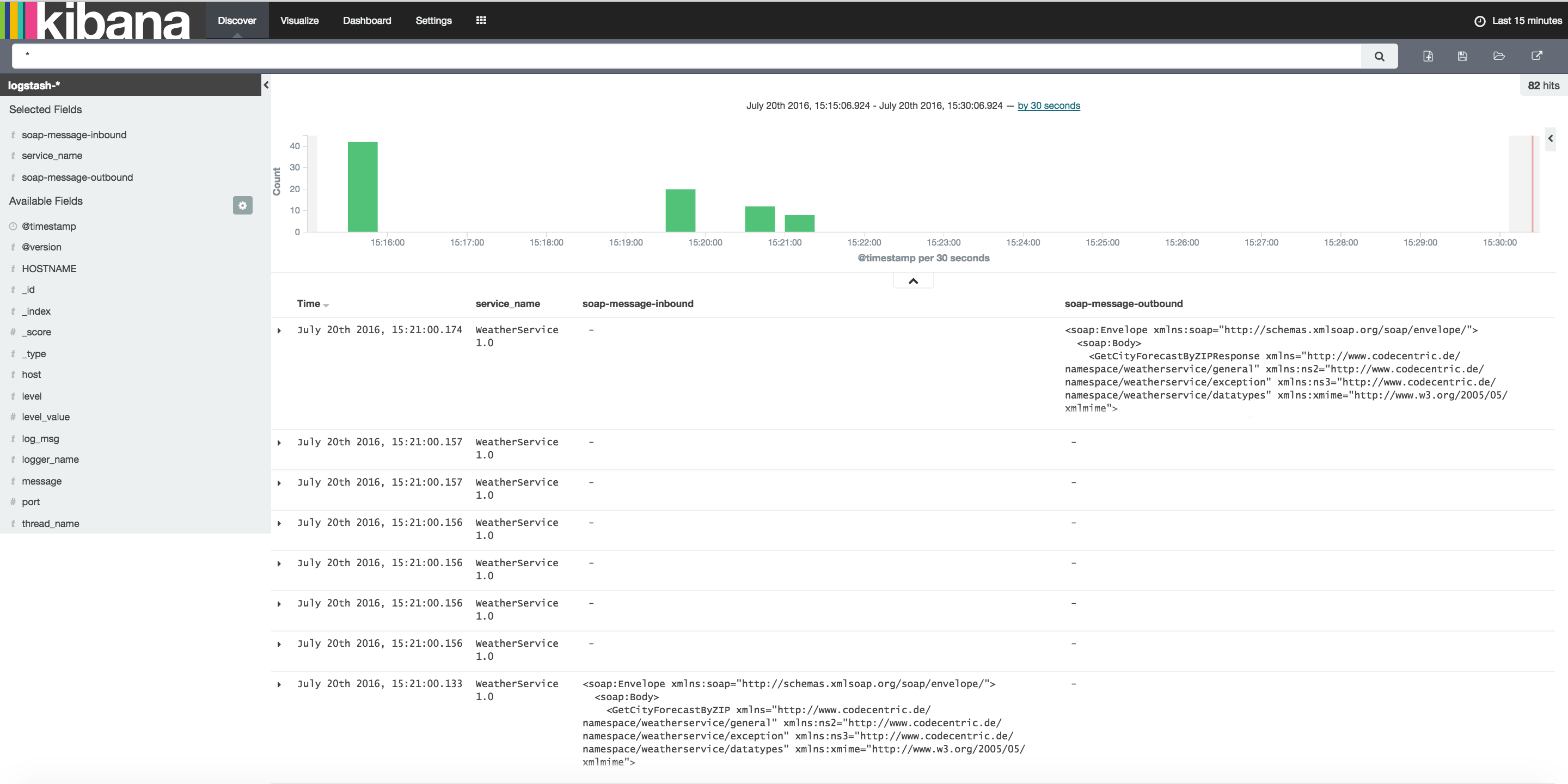This screenshot has height=784, width=1568.
Task: Open the Load Saved Search folder icon
Action: point(1499,56)
